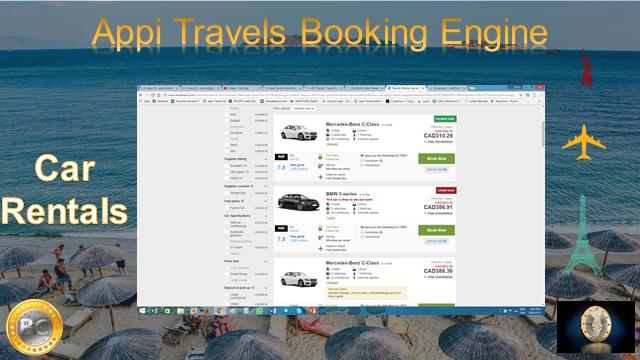Check the Very good supplier rating filter
The image size is (640, 360).
(x=227, y=172)
